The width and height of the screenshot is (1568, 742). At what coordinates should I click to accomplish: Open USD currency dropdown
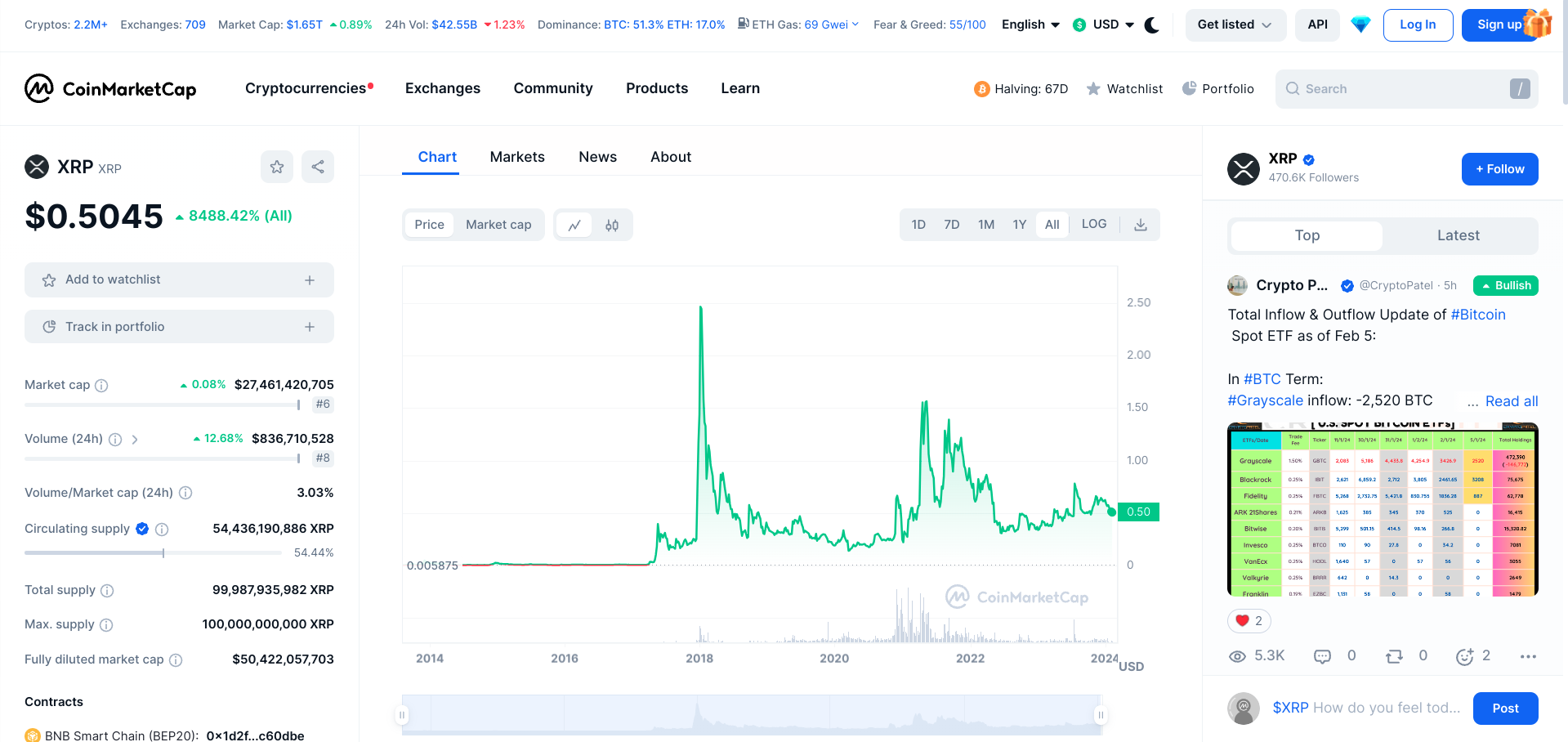tap(1103, 25)
